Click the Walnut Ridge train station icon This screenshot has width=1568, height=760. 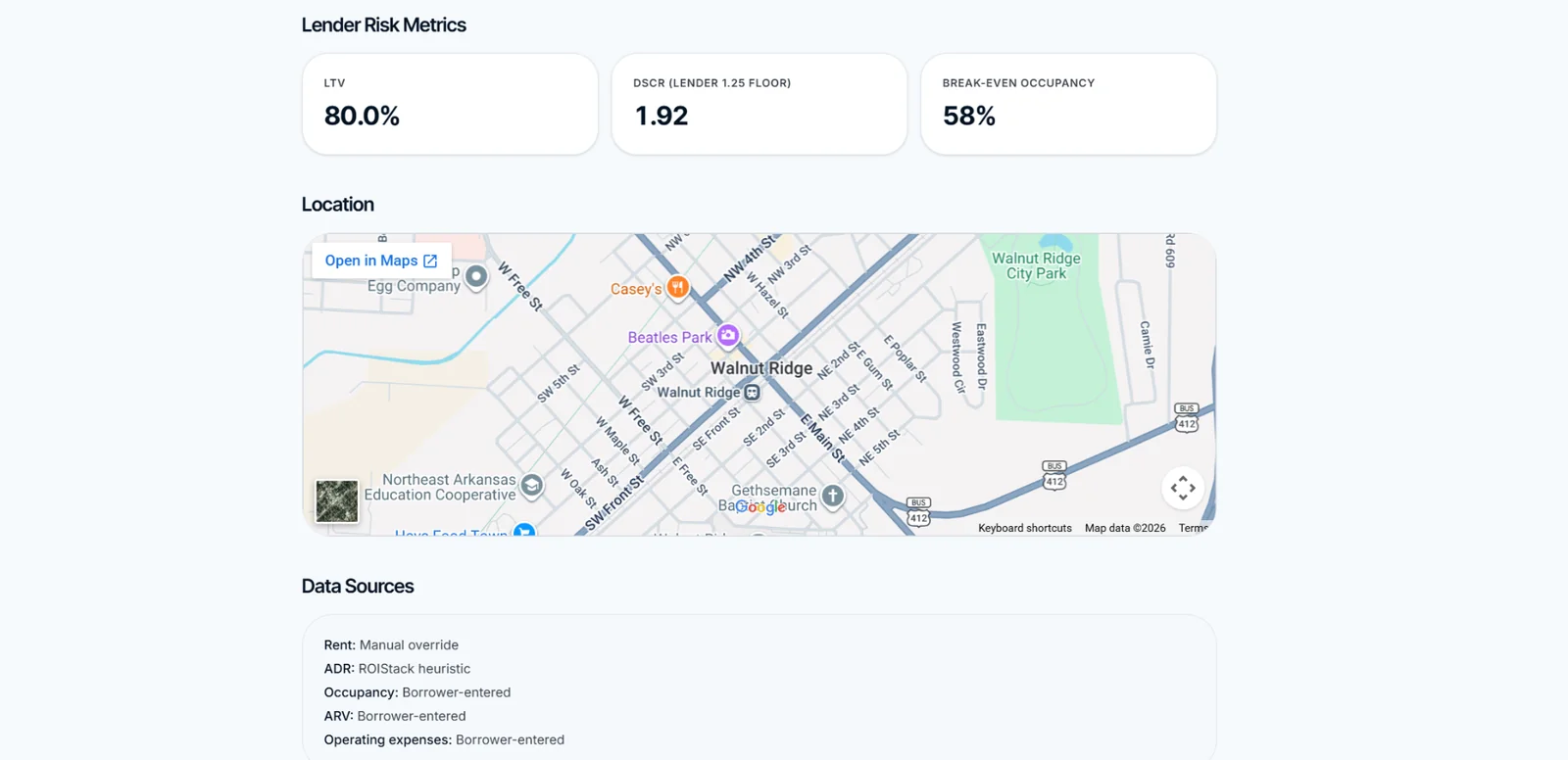(x=752, y=393)
